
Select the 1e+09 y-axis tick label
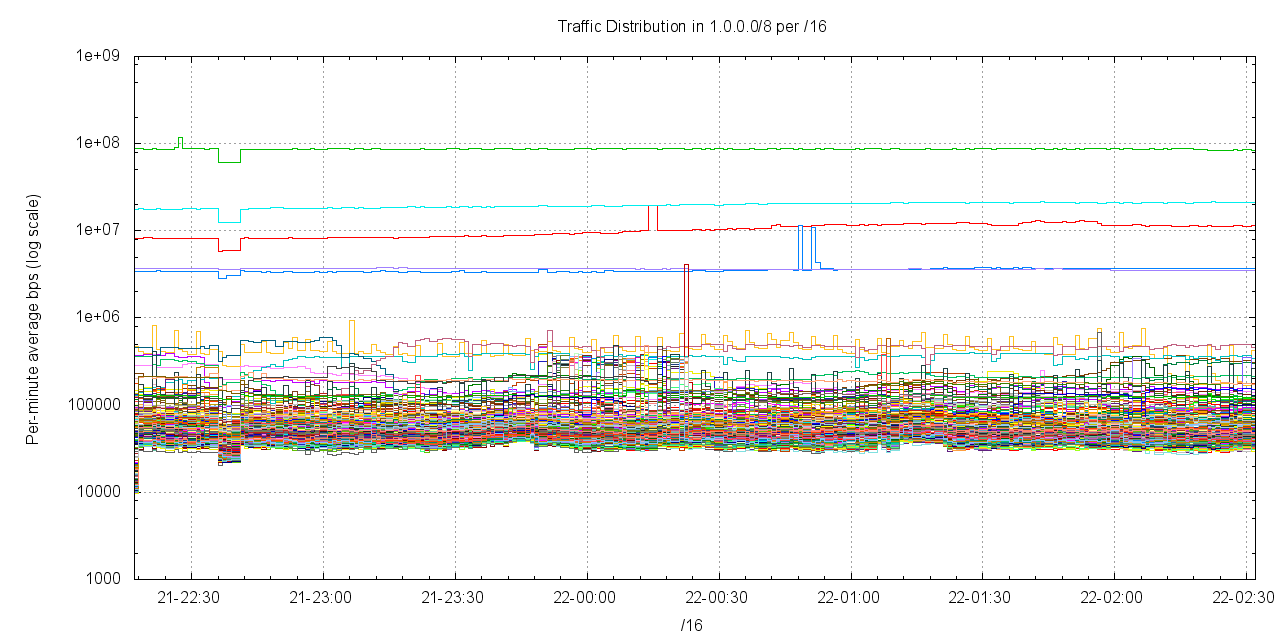pos(98,56)
